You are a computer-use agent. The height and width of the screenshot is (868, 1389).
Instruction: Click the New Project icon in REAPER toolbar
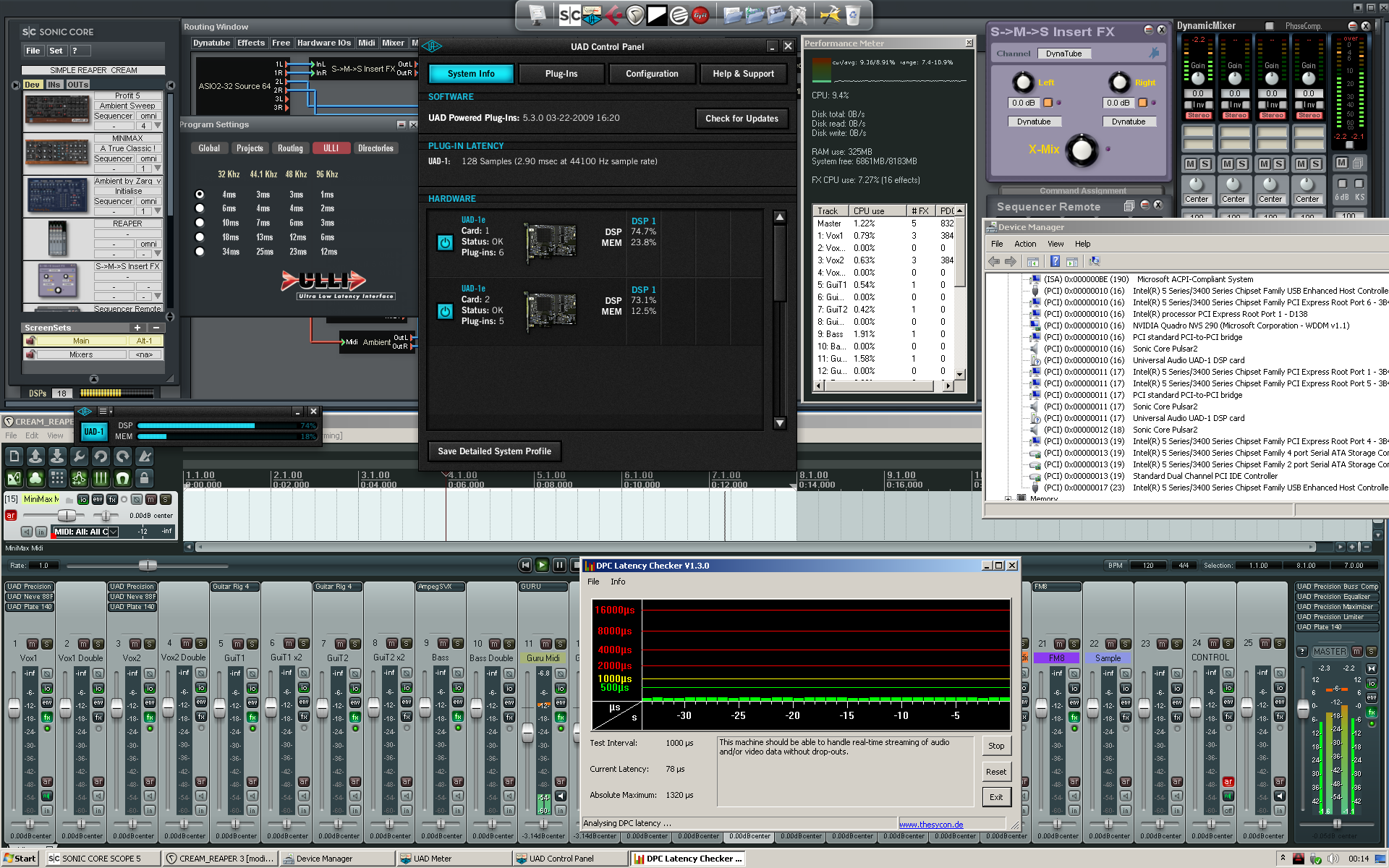coord(14,456)
